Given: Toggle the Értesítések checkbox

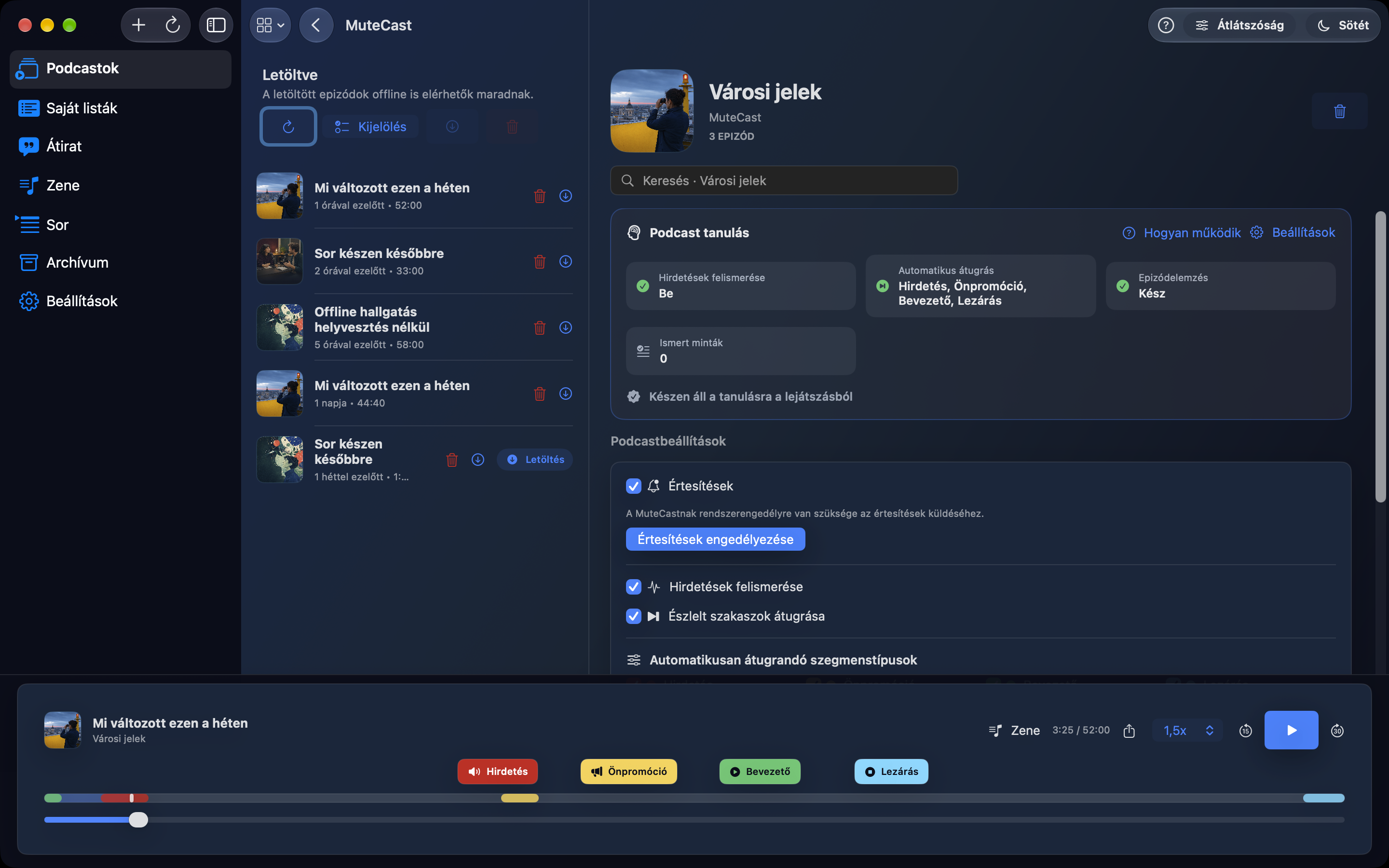Looking at the screenshot, I should (x=634, y=486).
